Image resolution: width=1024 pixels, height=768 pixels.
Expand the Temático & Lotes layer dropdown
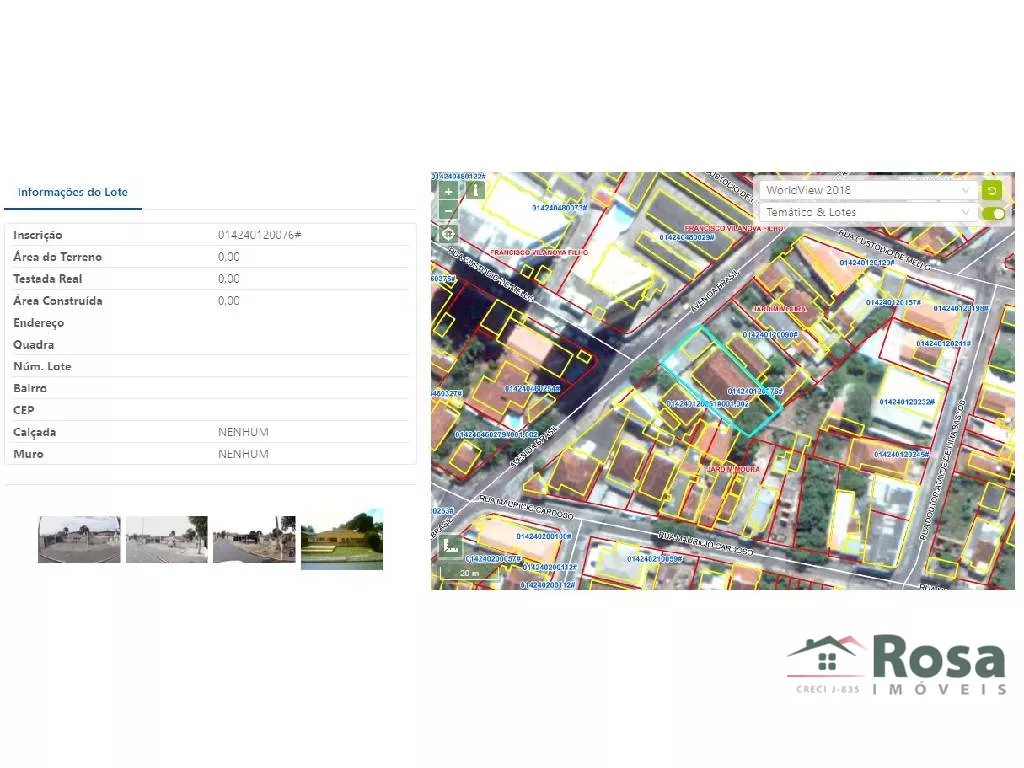tap(867, 212)
